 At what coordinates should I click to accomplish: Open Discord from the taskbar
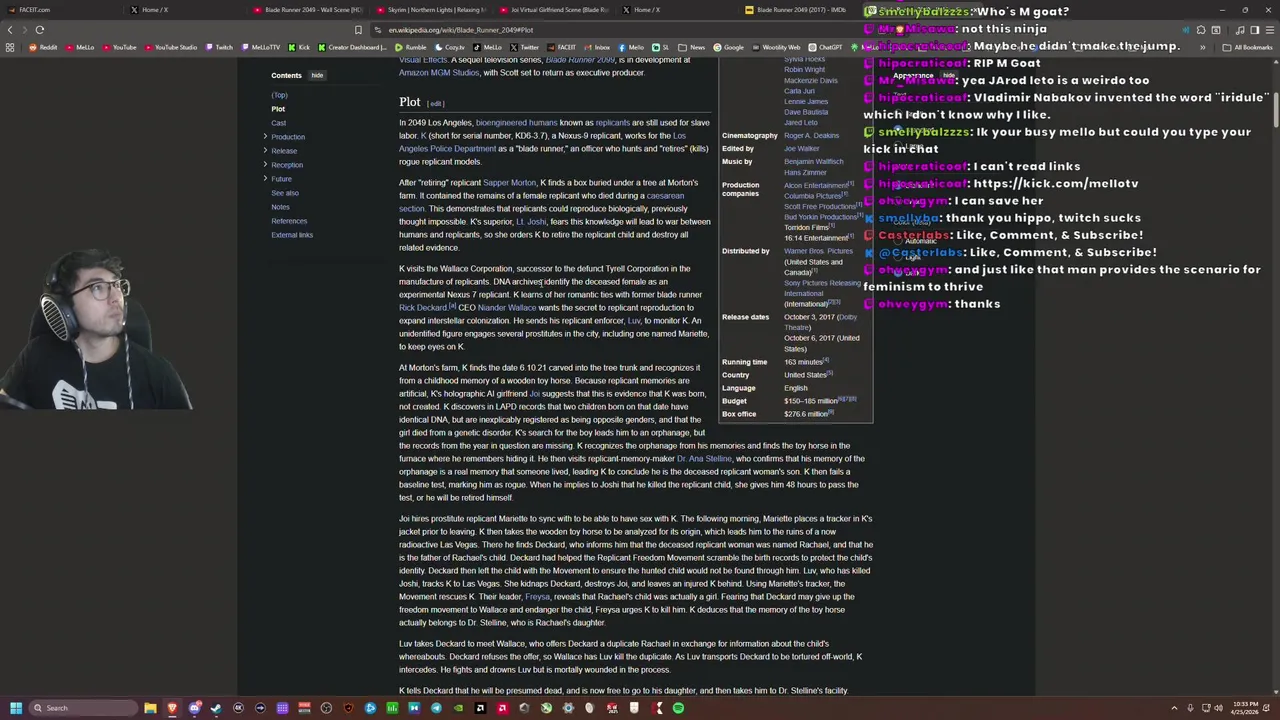coord(194,708)
